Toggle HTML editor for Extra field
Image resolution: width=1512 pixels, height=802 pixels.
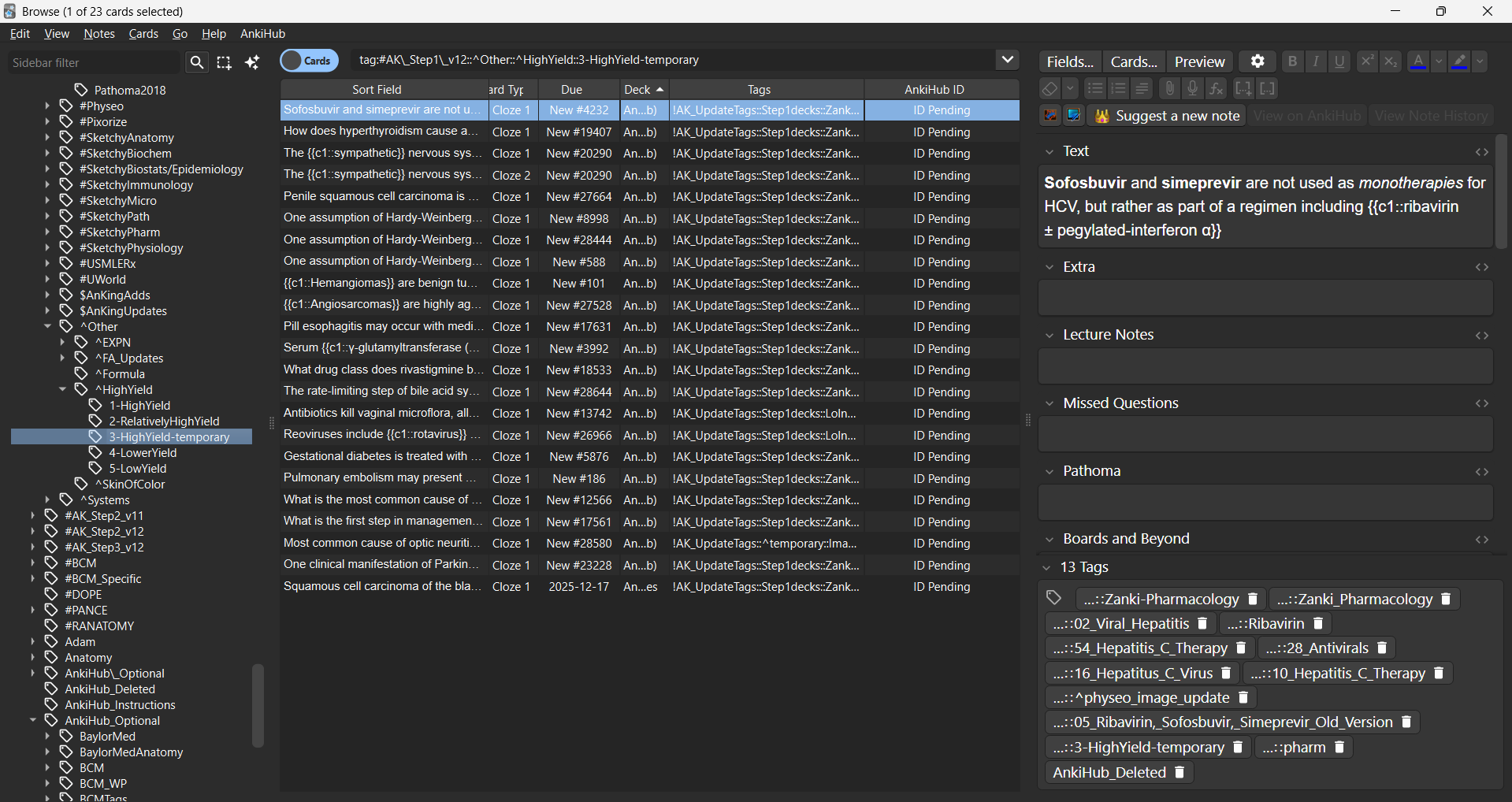click(x=1482, y=268)
